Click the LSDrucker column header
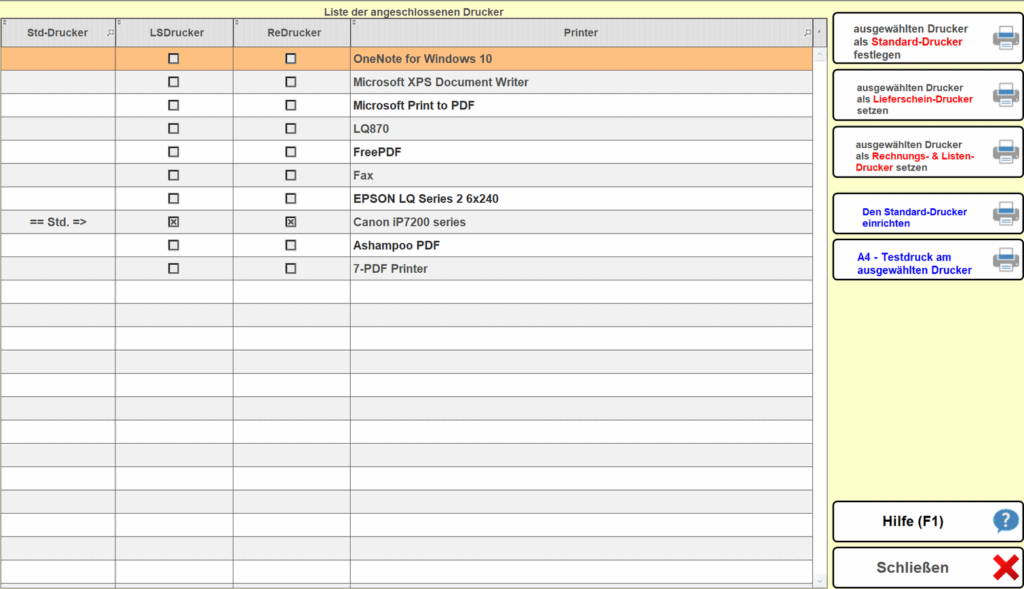The height and width of the screenshot is (589, 1024). click(x=176, y=33)
